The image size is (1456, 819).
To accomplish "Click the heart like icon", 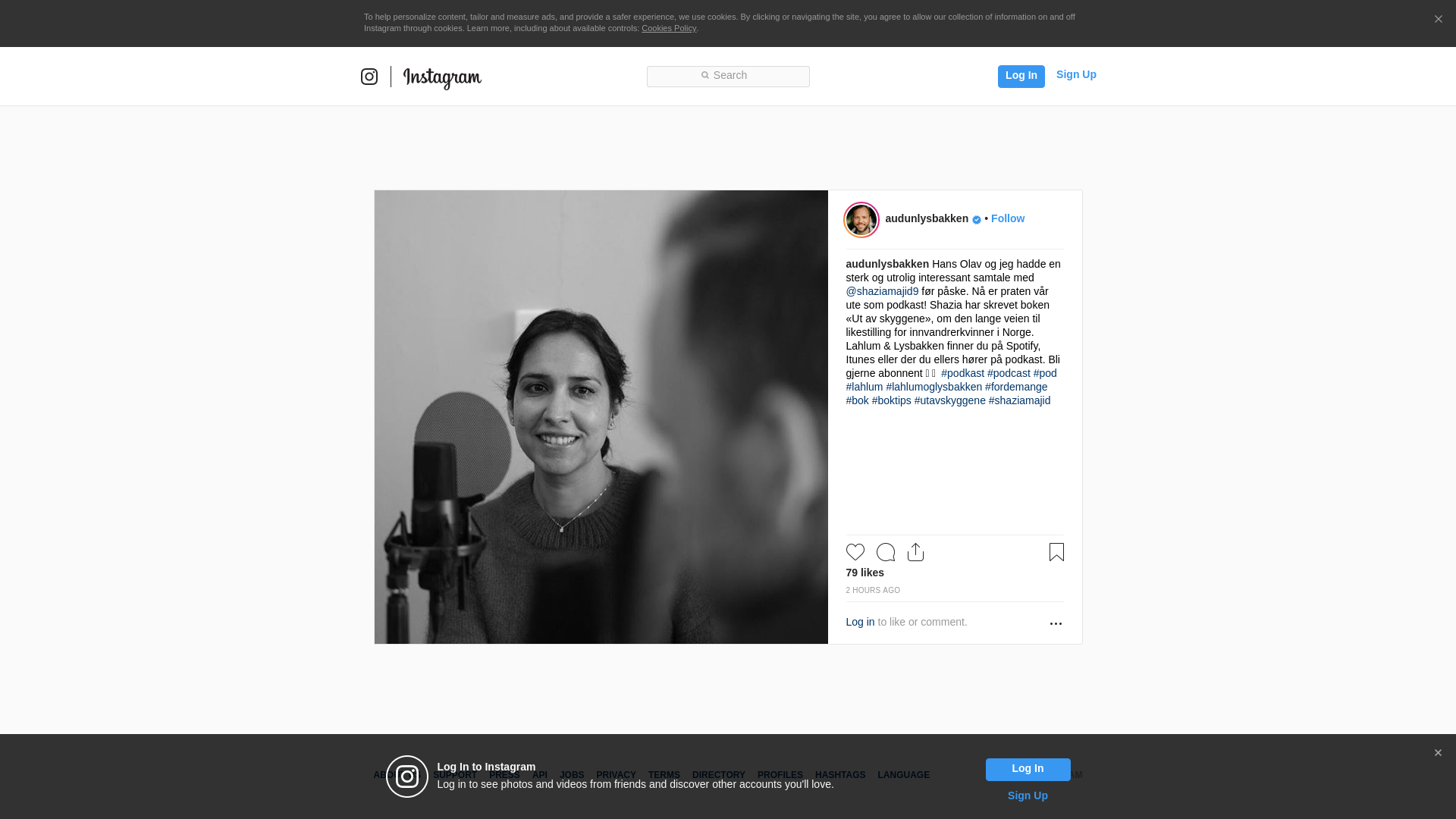I will 855,552.
